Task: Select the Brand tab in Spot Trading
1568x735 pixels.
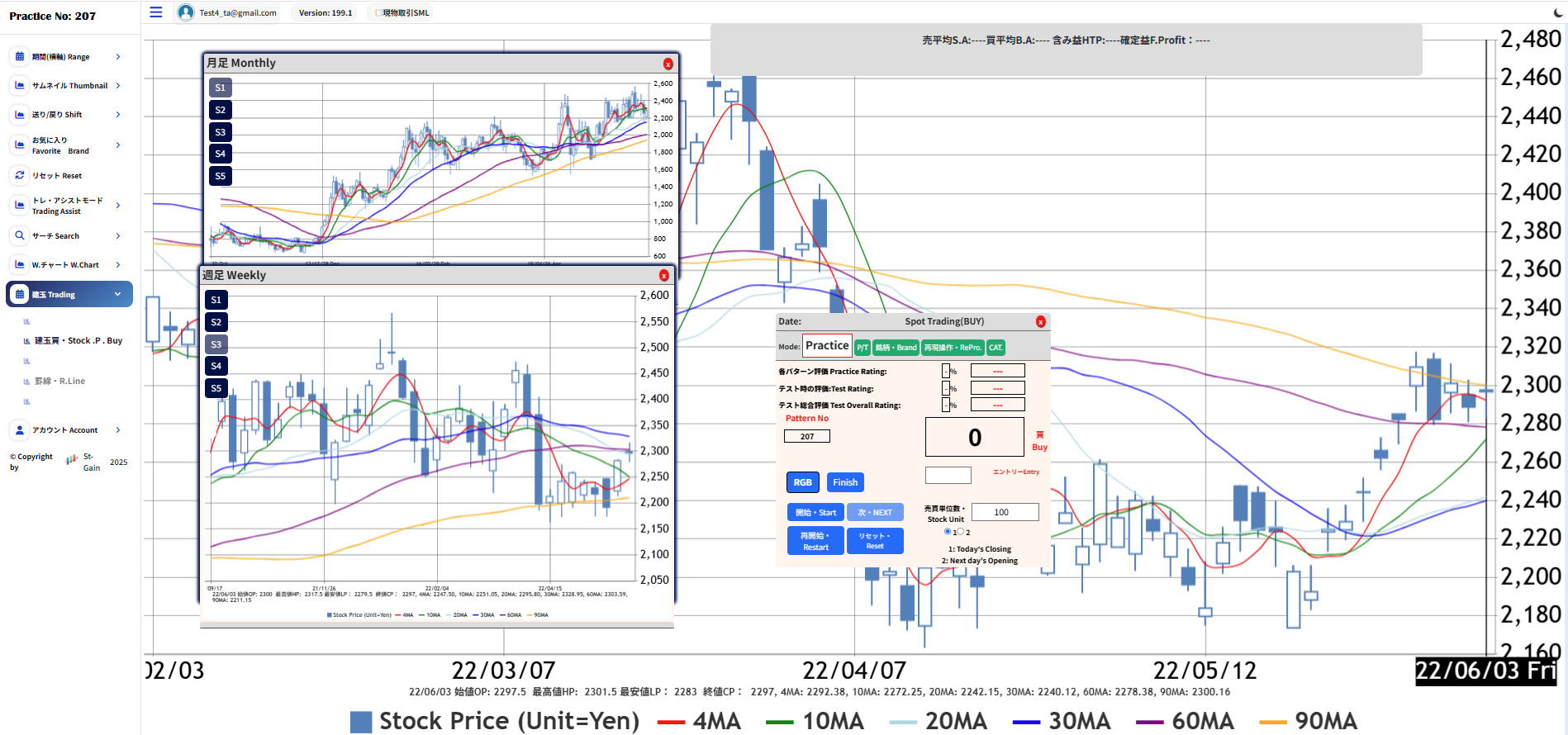Action: (x=896, y=348)
